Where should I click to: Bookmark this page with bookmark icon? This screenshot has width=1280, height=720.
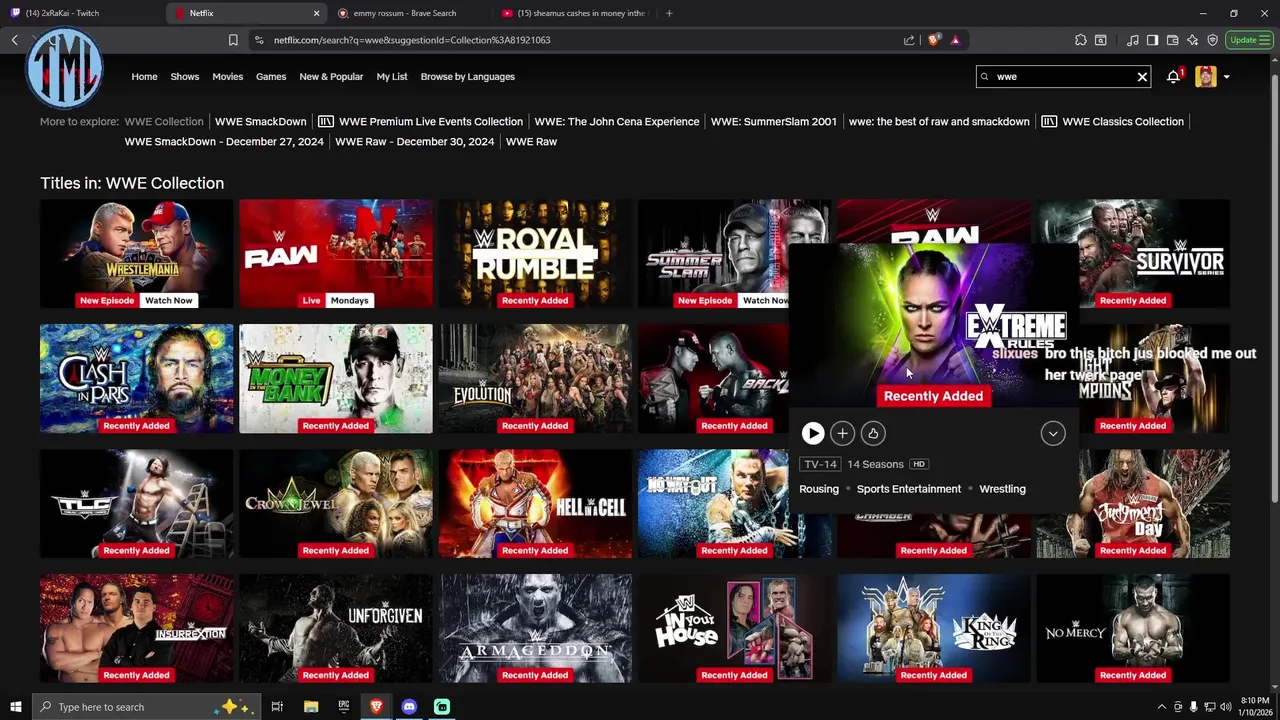tap(233, 40)
